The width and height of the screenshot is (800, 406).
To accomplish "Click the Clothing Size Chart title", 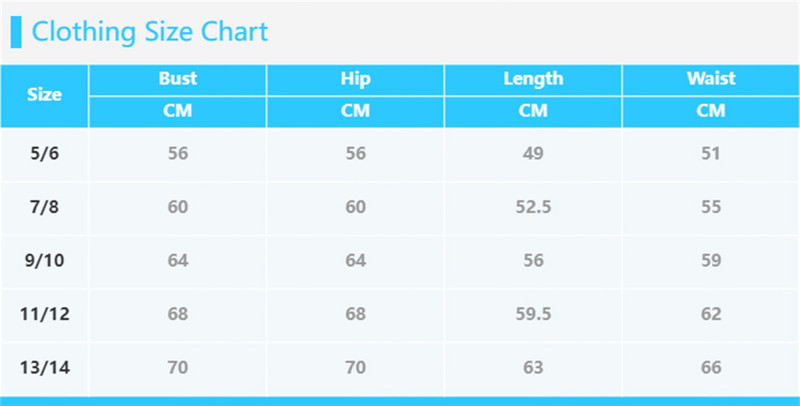I will [150, 31].
